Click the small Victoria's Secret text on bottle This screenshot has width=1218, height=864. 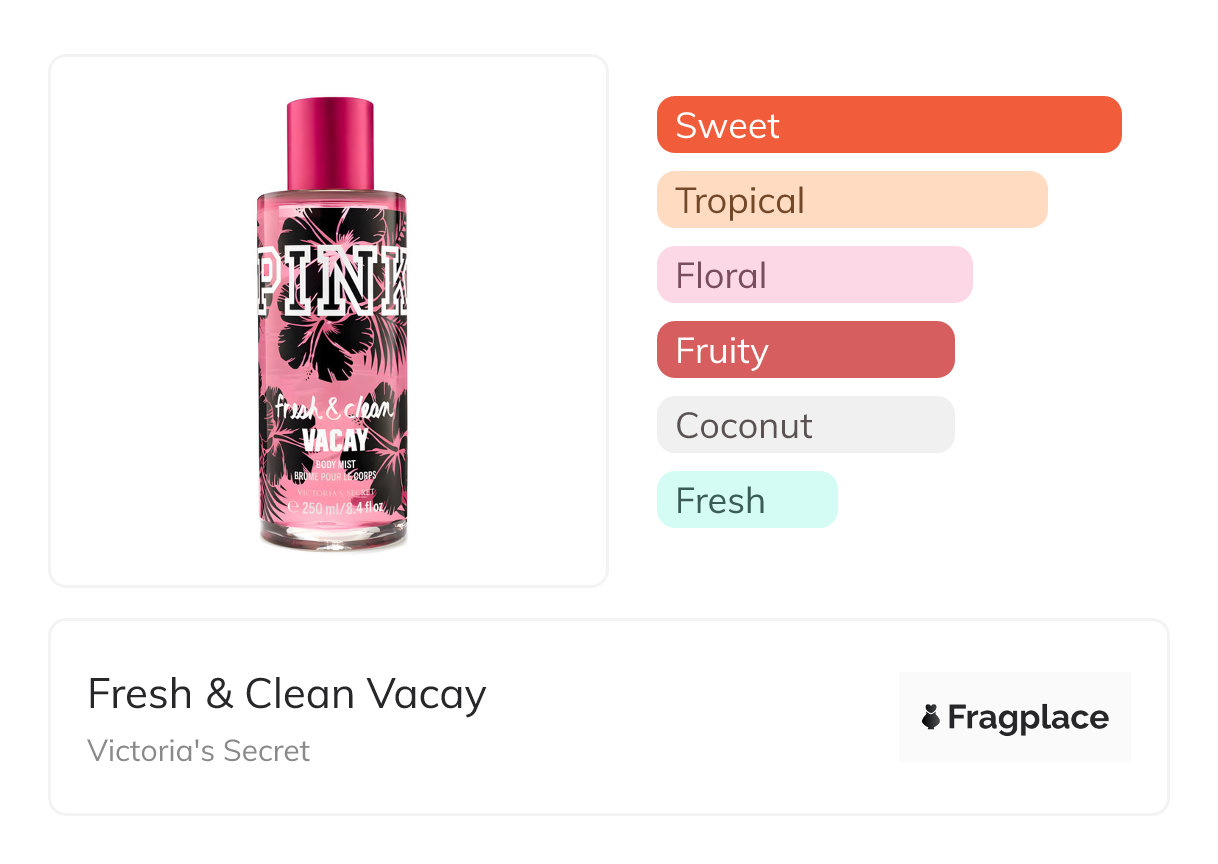pos(335,491)
